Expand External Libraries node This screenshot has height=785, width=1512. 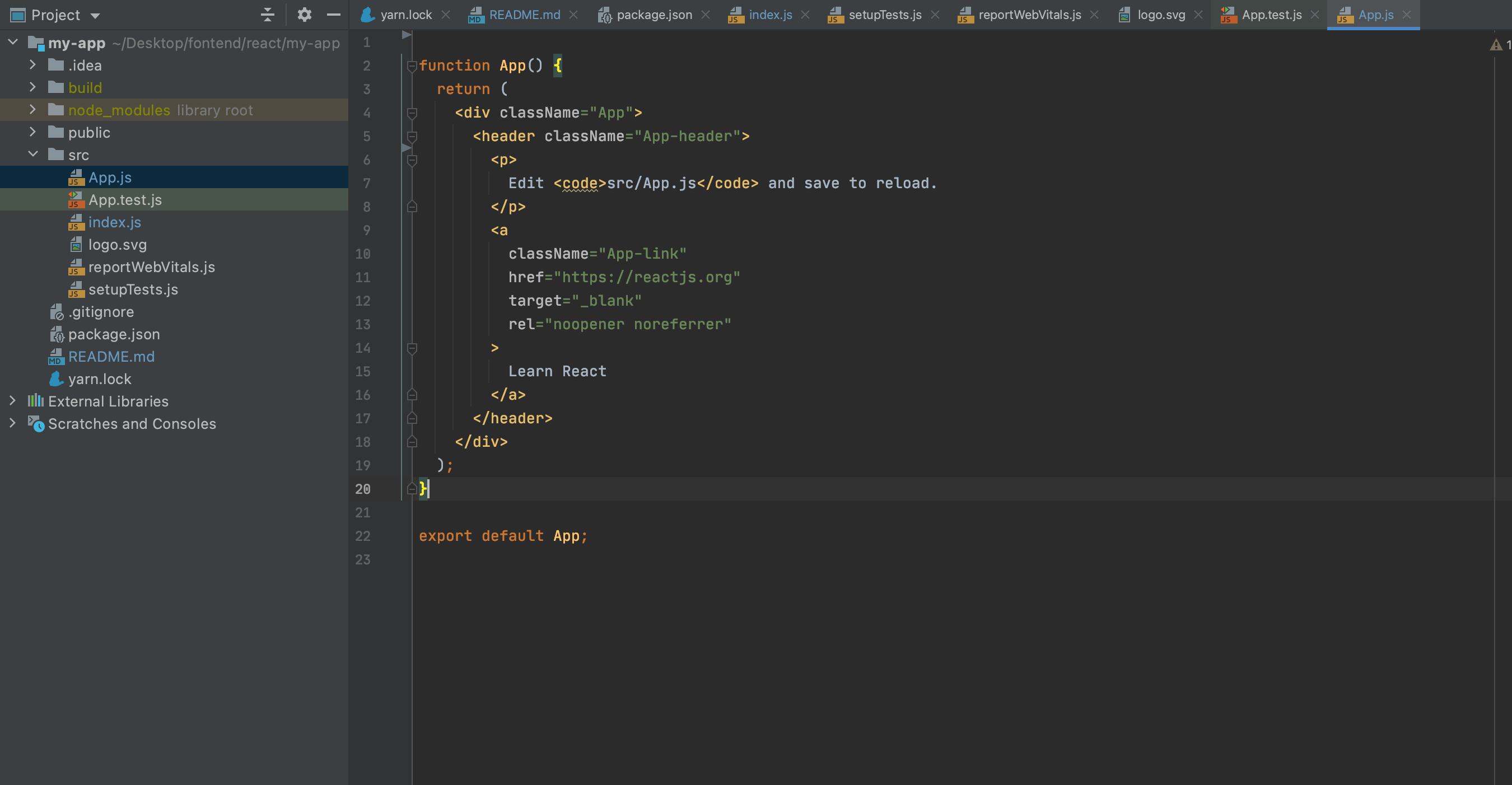point(12,401)
